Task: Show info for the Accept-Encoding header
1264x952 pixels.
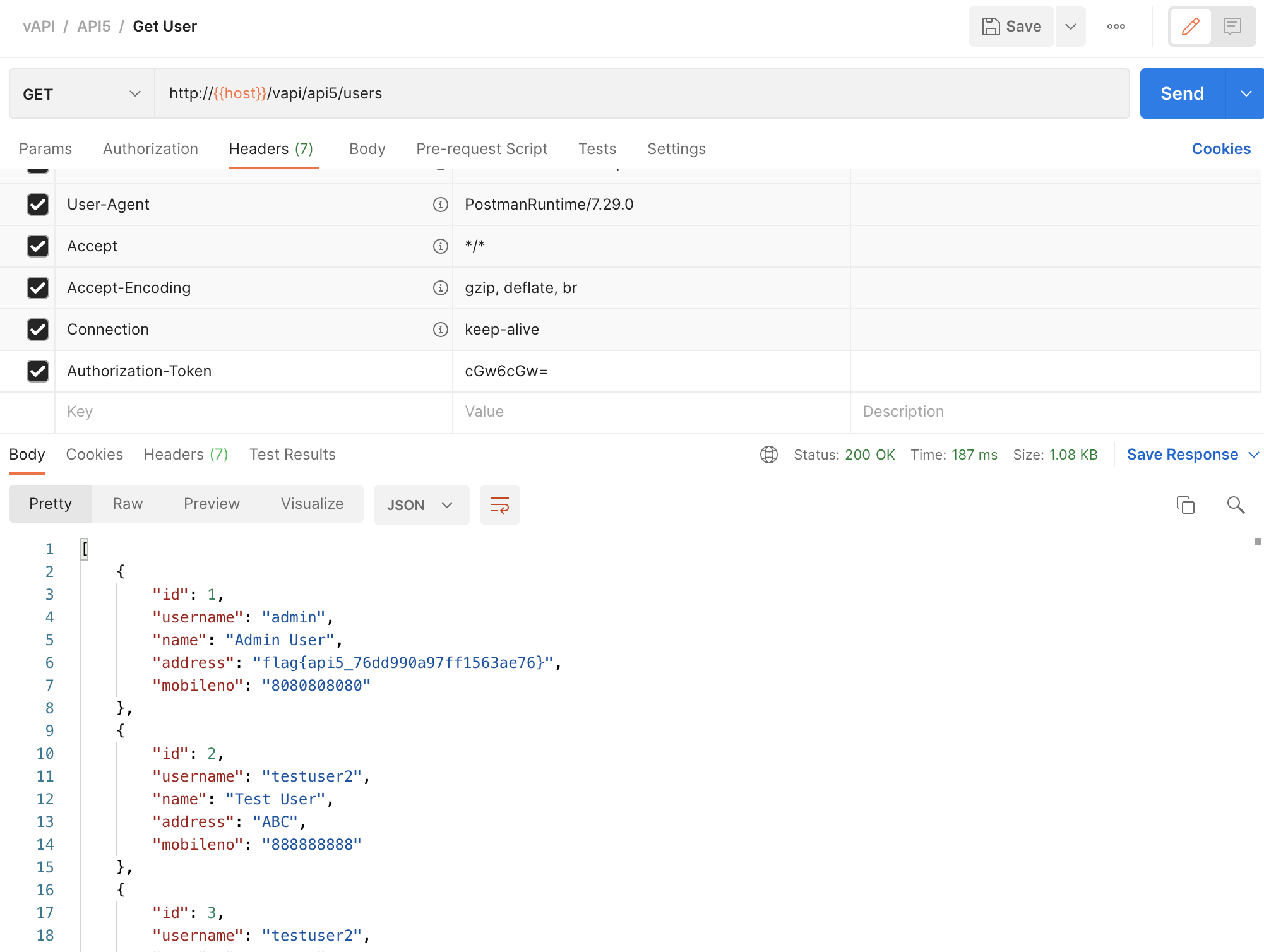Action: click(x=440, y=288)
